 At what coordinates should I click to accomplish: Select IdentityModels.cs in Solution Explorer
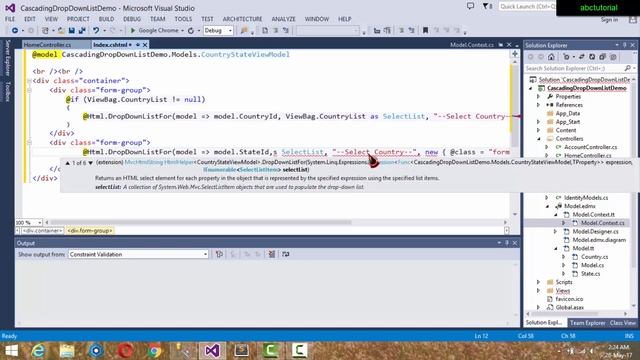[586, 198]
